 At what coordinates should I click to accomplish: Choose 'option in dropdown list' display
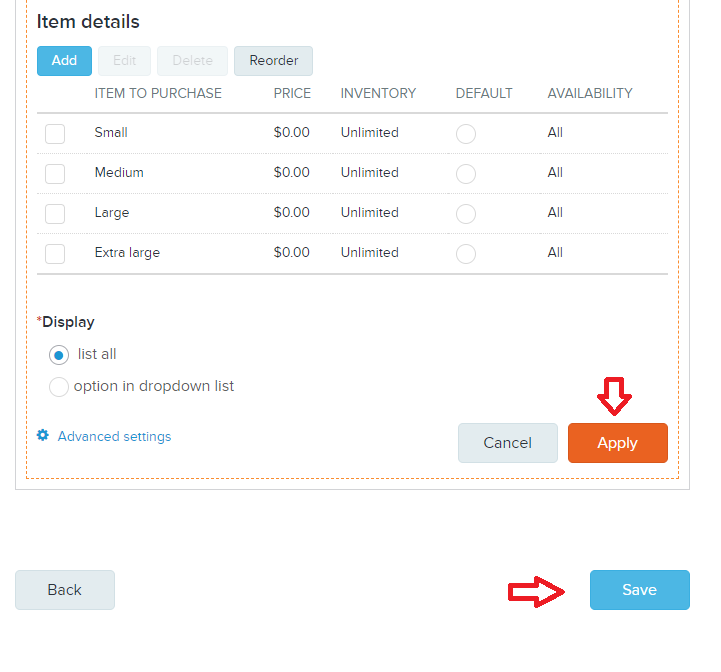tap(59, 387)
